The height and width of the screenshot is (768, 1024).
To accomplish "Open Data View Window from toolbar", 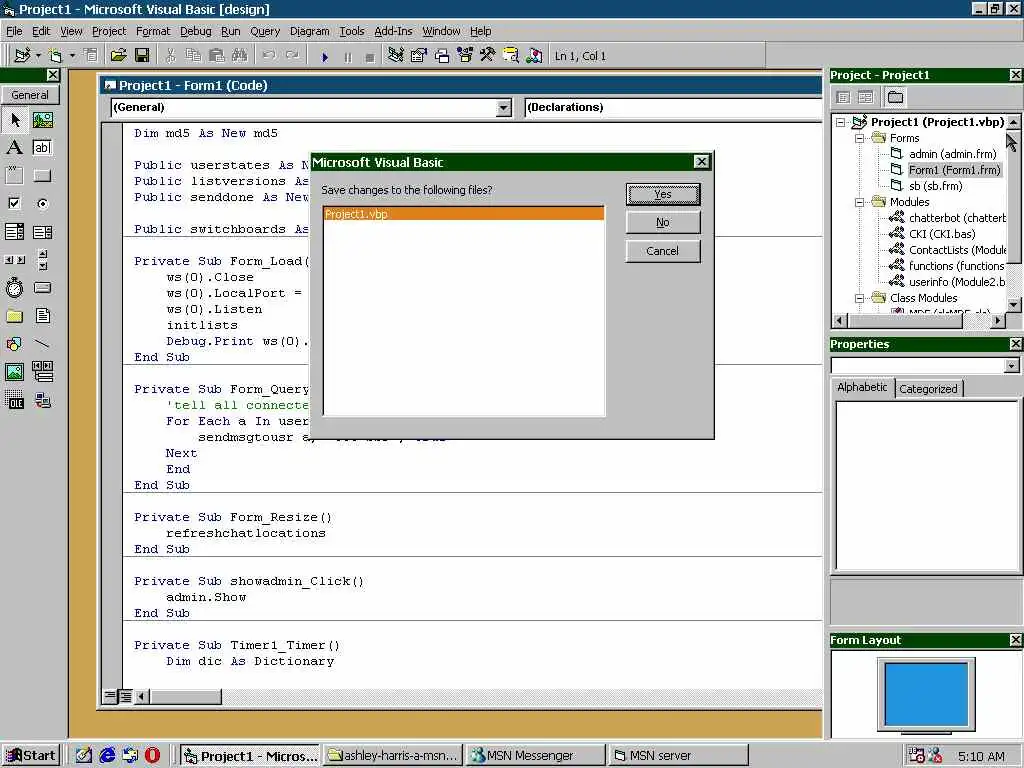I will coord(511,56).
